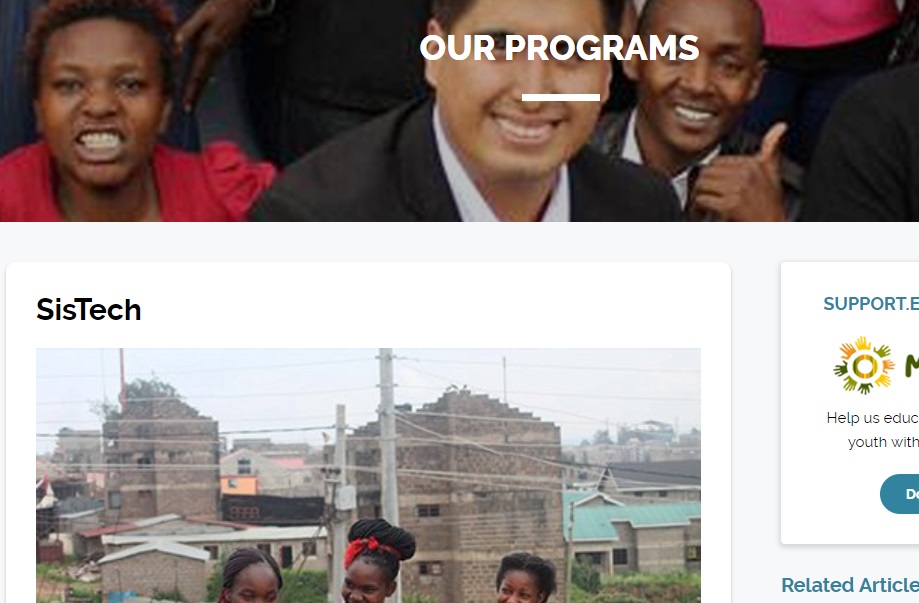Click white underline bar below Our Programs

(561, 97)
